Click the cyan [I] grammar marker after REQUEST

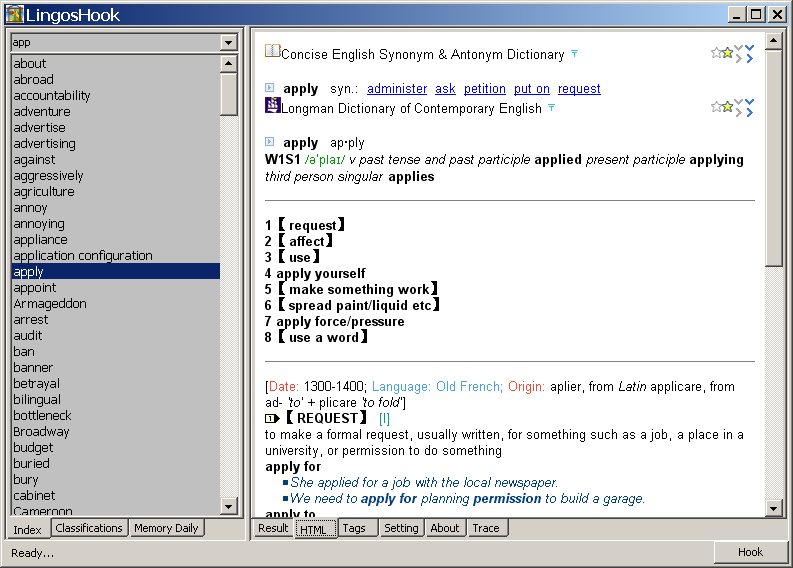[x=384, y=419]
